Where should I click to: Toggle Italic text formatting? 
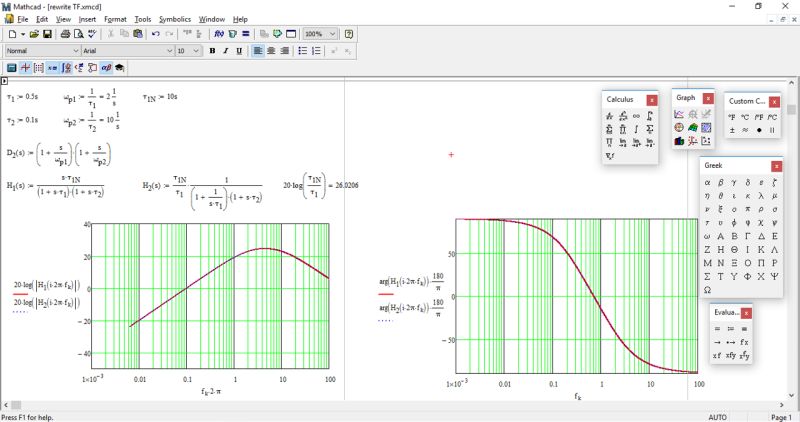226,51
